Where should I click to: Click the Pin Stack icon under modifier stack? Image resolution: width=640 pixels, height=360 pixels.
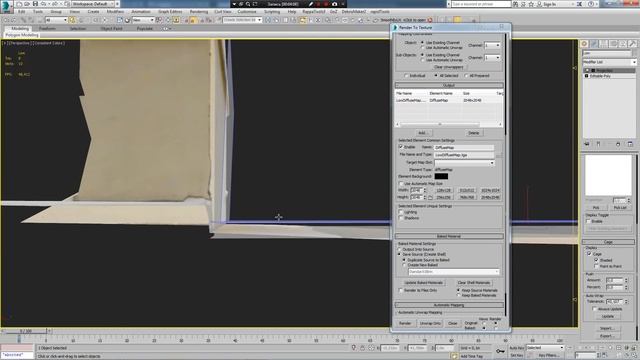(587, 144)
